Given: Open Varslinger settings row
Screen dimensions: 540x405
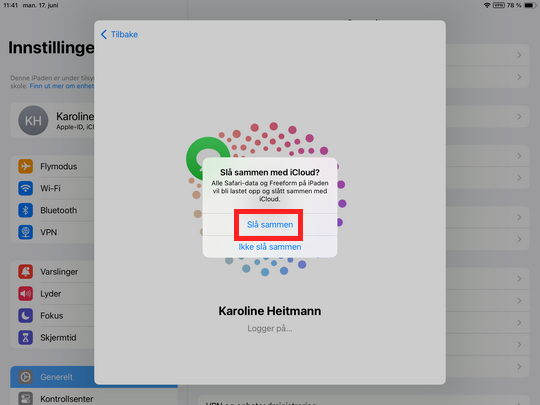Looking at the screenshot, I should (52, 272).
